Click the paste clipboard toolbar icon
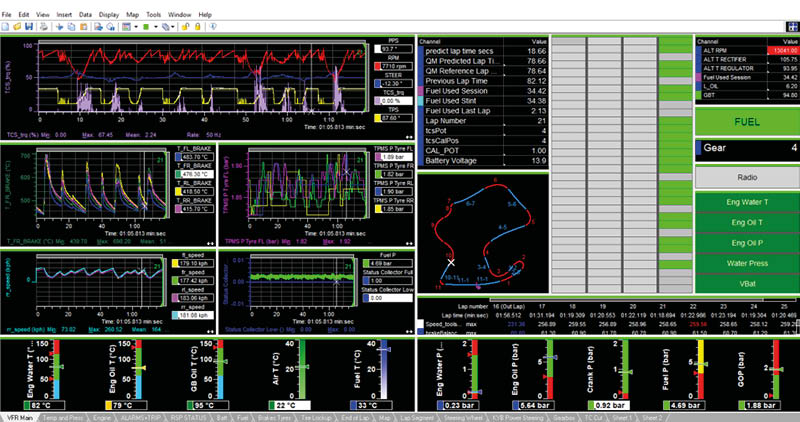800x422 pixels. [84, 27]
